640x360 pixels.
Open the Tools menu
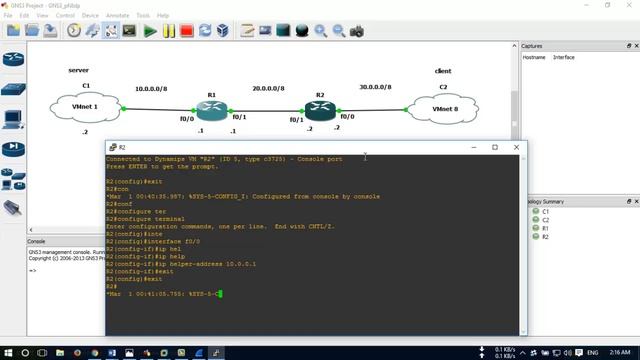[143, 16]
